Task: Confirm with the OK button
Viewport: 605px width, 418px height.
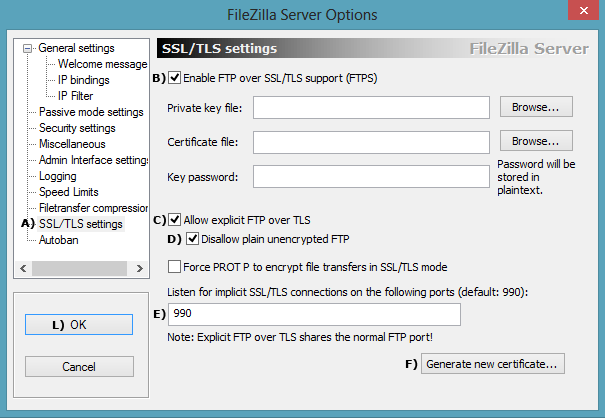Action: point(79,325)
